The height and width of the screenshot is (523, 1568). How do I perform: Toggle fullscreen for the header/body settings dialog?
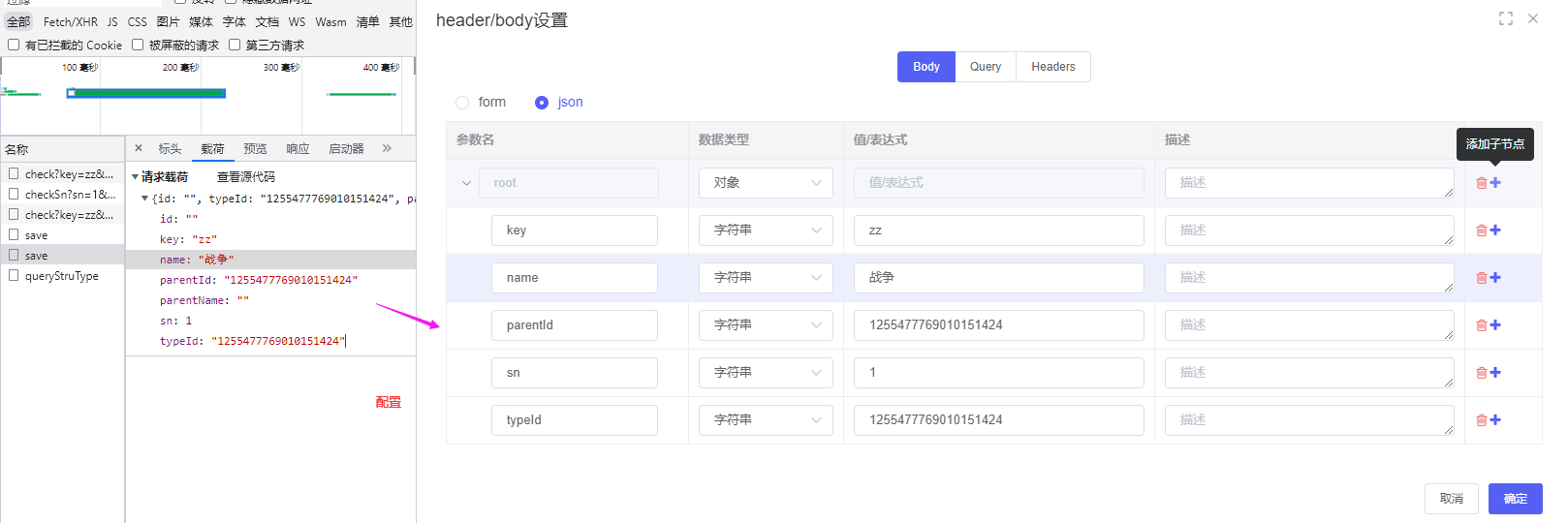point(1505,18)
